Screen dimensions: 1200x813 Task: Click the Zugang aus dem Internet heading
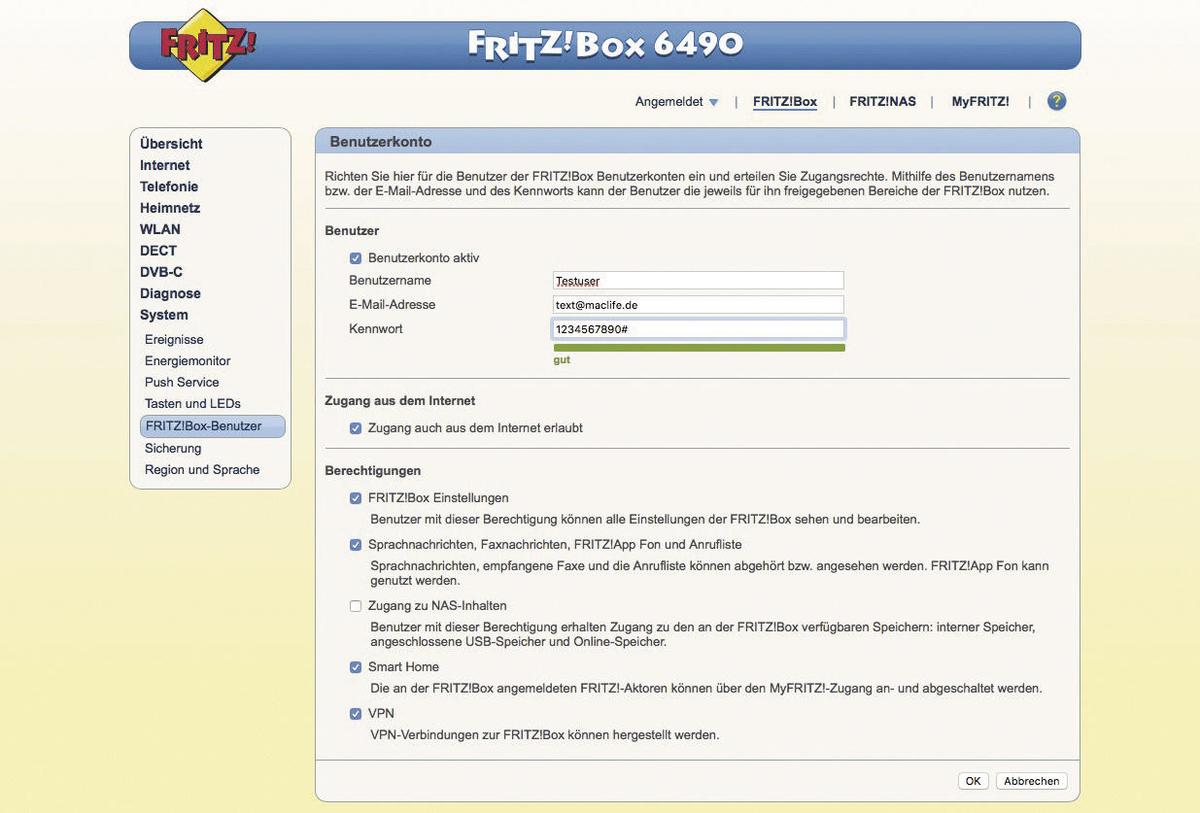tap(400, 401)
